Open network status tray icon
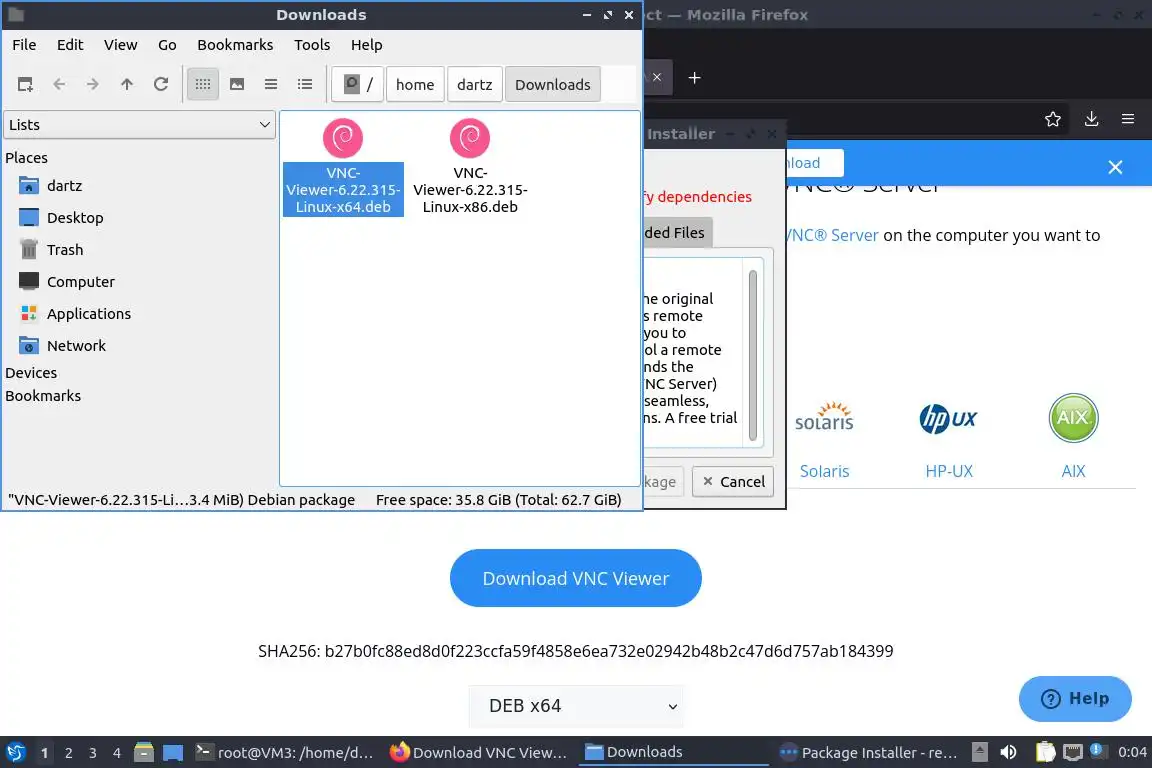The image size is (1152, 768). [x=1073, y=753]
